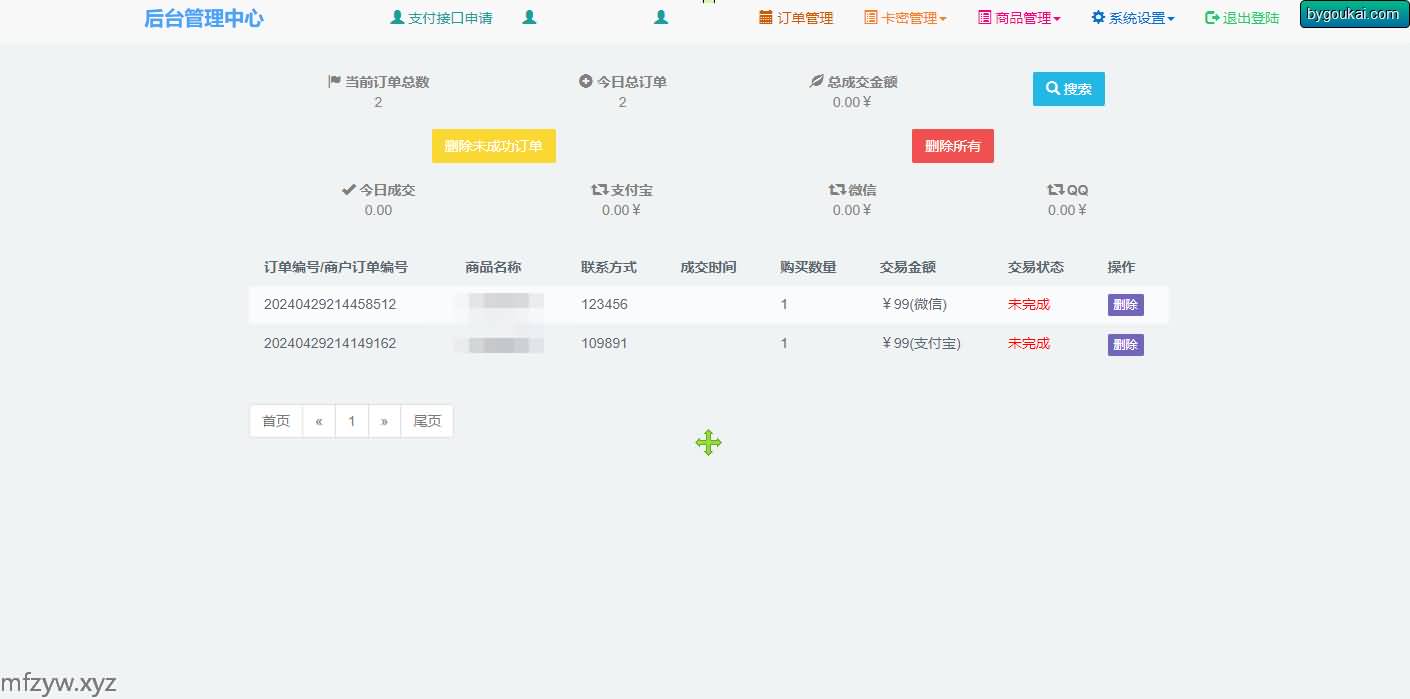The image size is (1410, 699).
Task: Click the magnifier icon in 搜索 button
Action: 1053,89
